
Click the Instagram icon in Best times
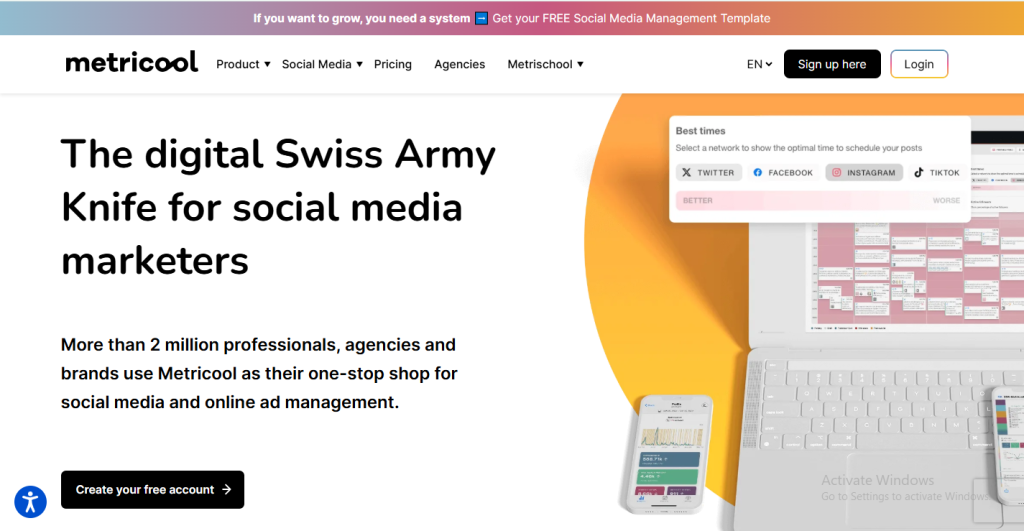point(836,172)
